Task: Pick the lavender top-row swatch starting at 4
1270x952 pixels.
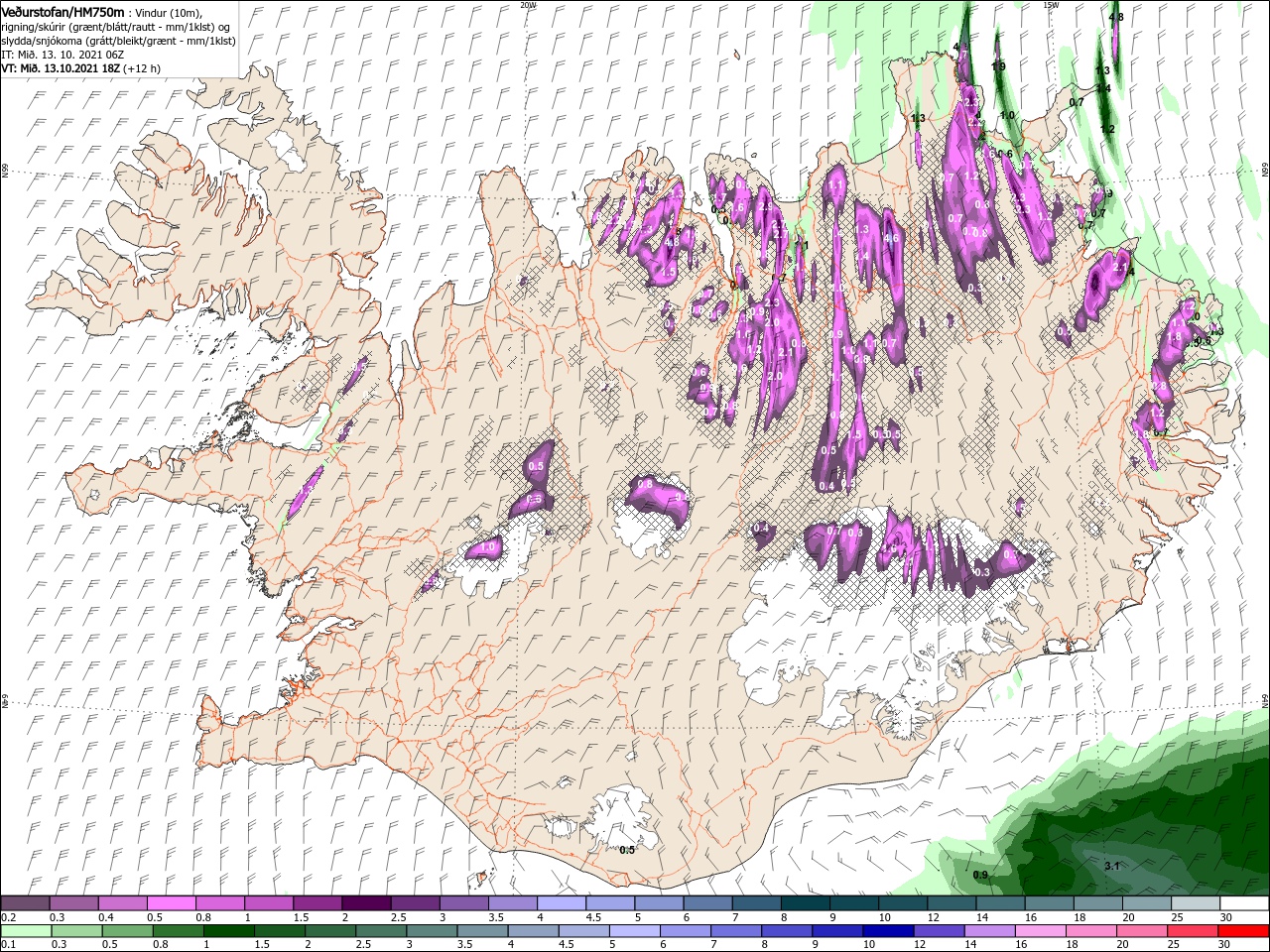Action: [x=561, y=903]
